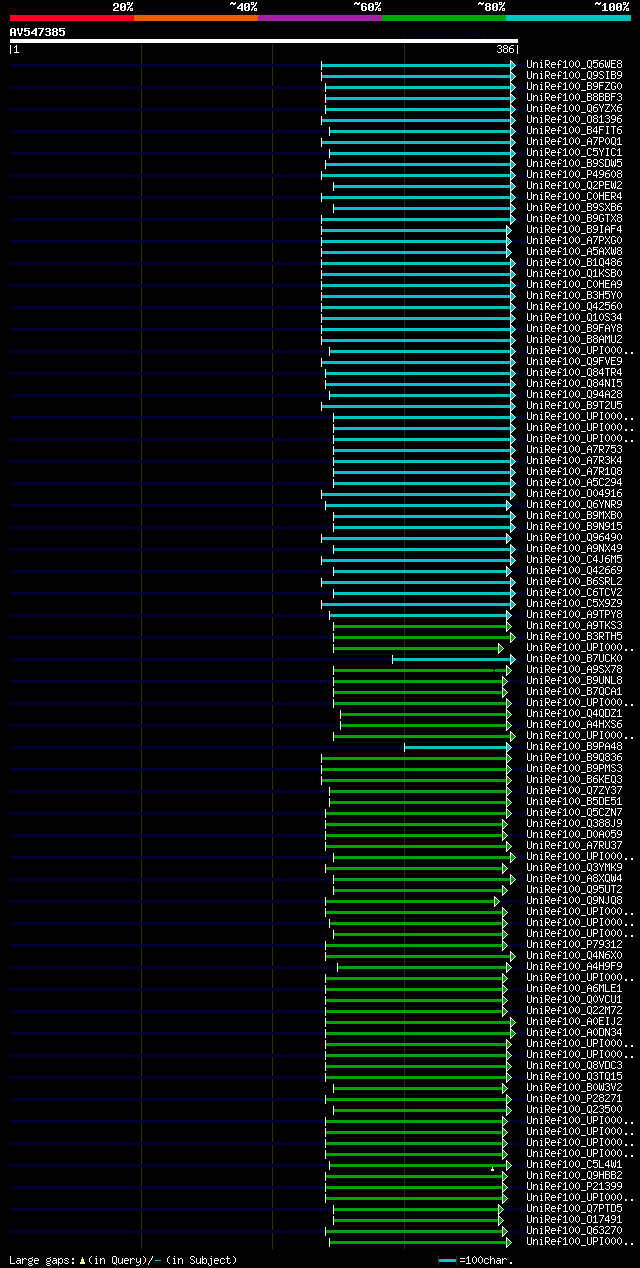Image resolution: width=640 pixels, height=1268 pixels.
Task: Open hit UniRef100_Q56WE8
Action: click(575, 64)
